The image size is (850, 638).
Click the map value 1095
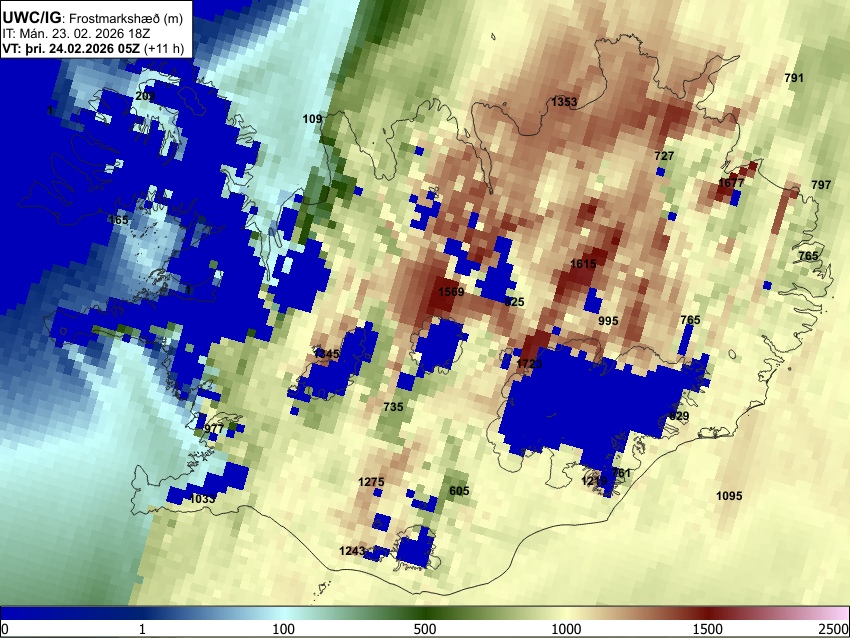(729, 495)
